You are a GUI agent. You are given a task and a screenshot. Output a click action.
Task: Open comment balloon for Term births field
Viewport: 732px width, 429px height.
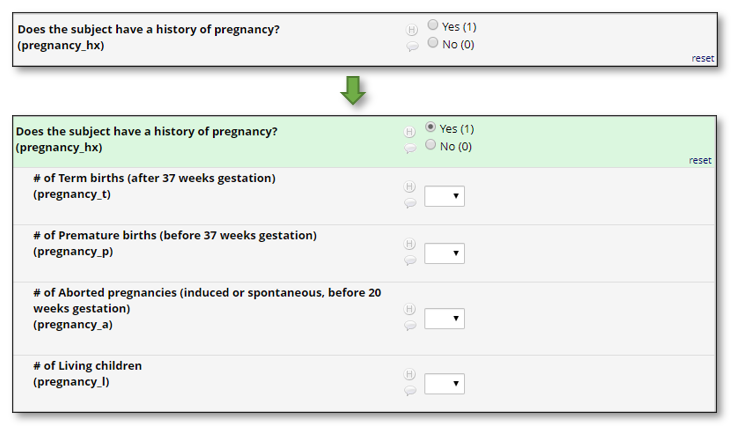409,203
